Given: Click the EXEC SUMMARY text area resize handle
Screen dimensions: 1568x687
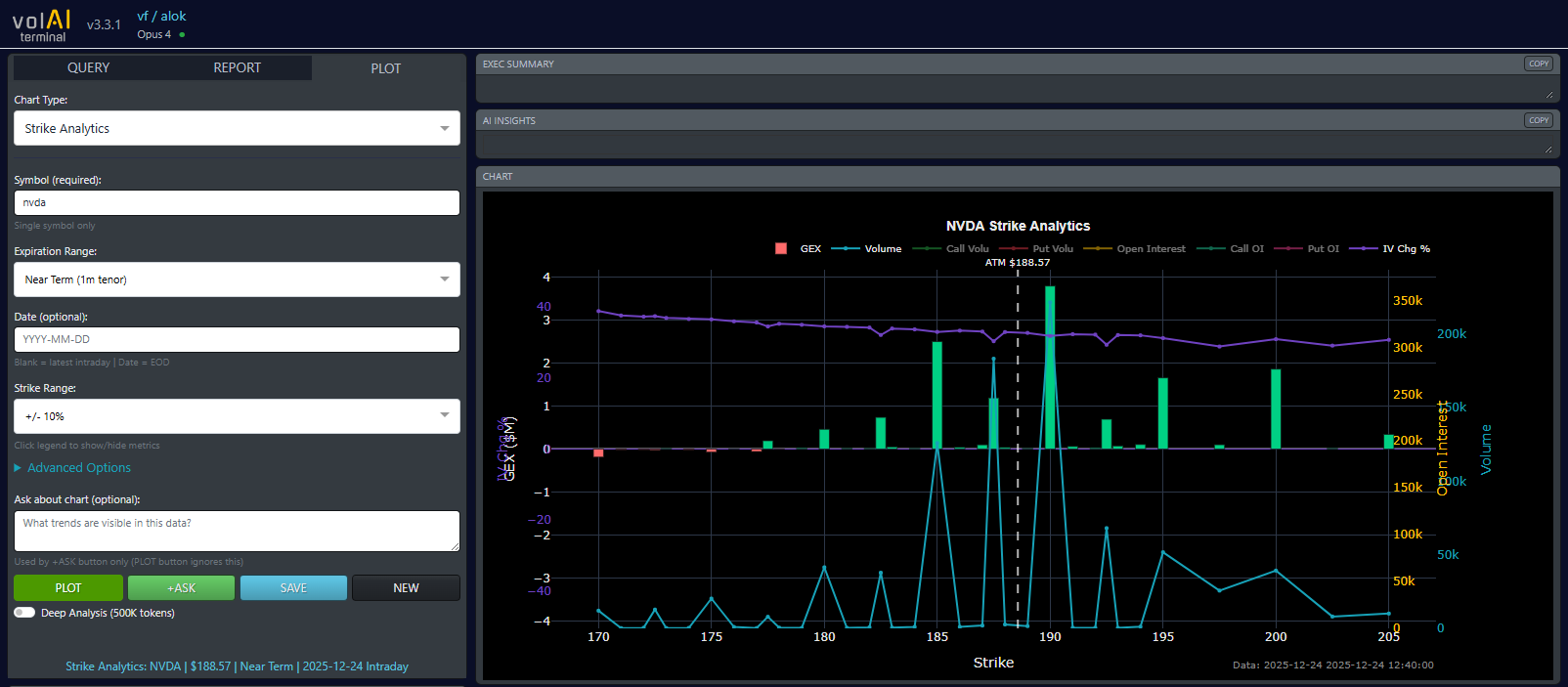Looking at the screenshot, I should [1549, 95].
